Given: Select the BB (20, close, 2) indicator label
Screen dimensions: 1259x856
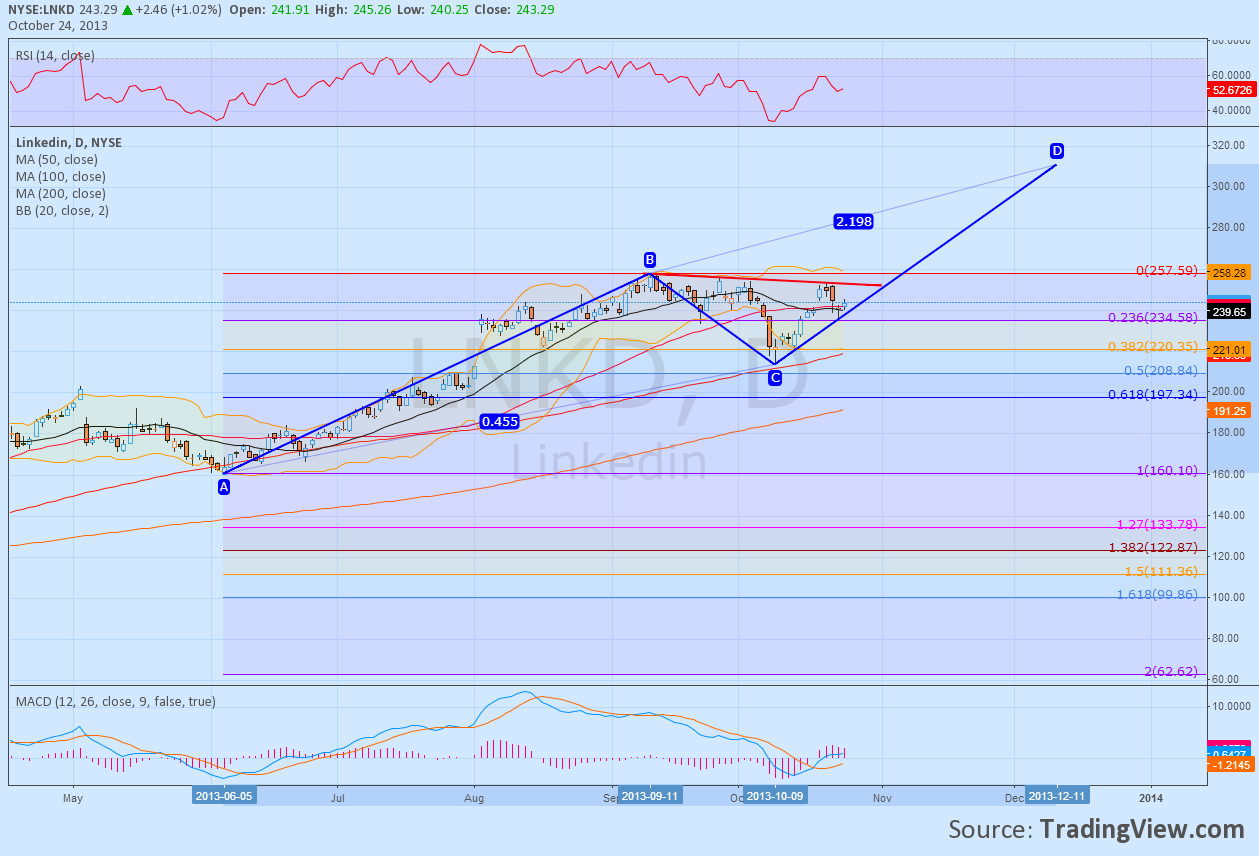Looking at the screenshot, I should point(62,211).
